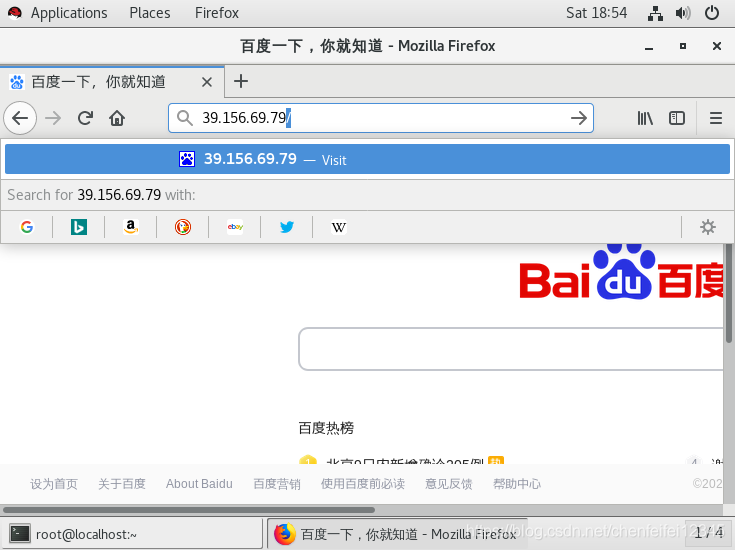
Task: Open the Firefox application menu
Action: (217, 13)
